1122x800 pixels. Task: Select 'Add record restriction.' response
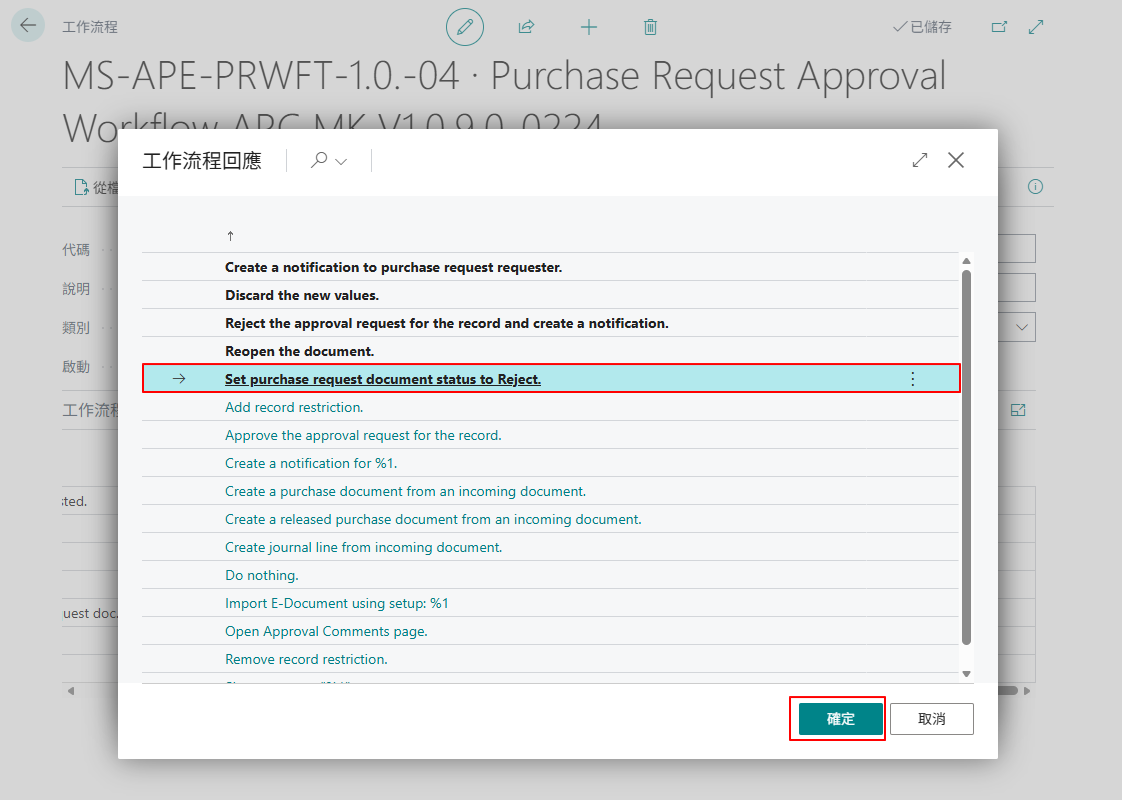pyautogui.click(x=294, y=407)
